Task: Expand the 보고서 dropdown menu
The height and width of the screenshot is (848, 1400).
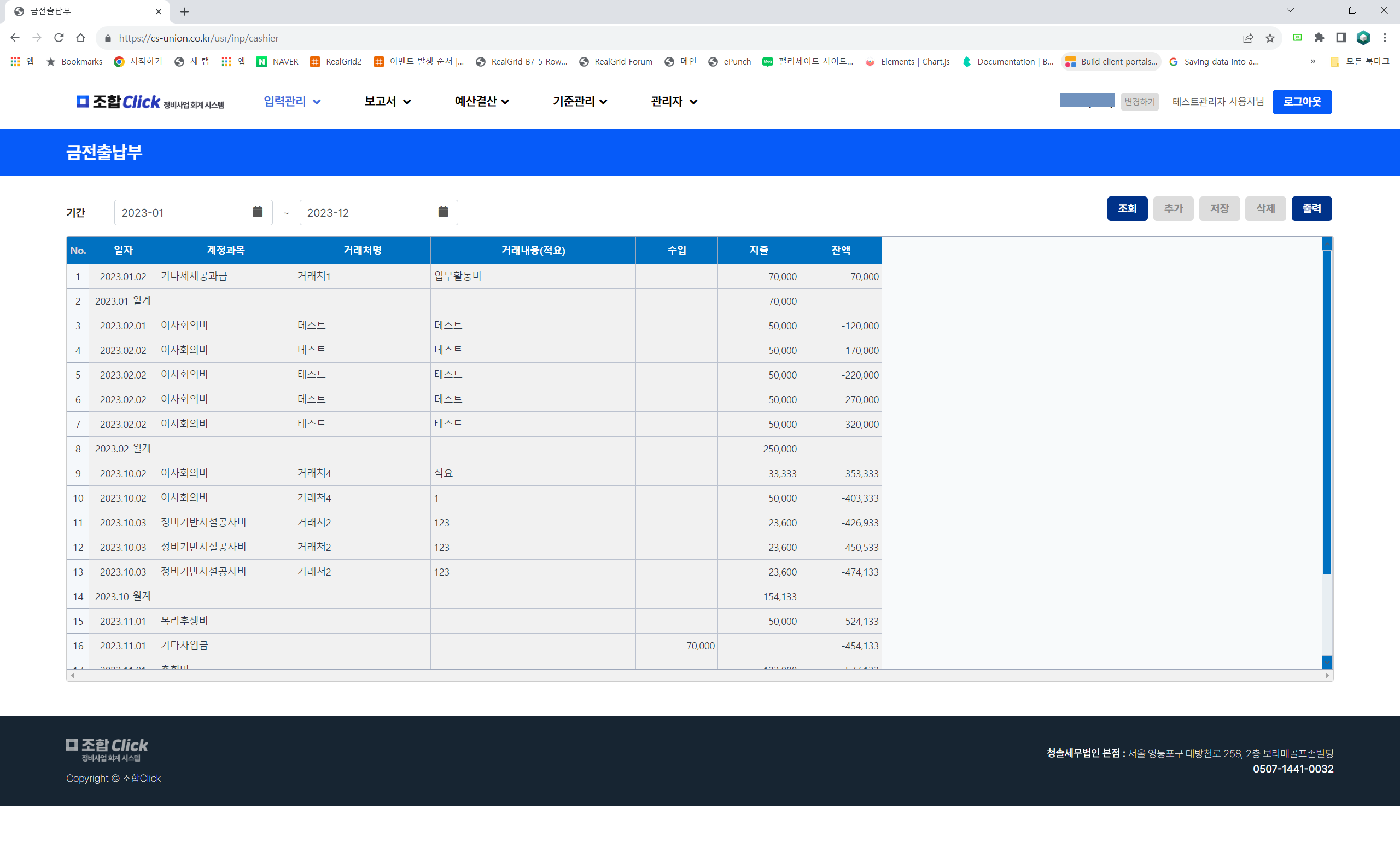Action: [x=388, y=101]
